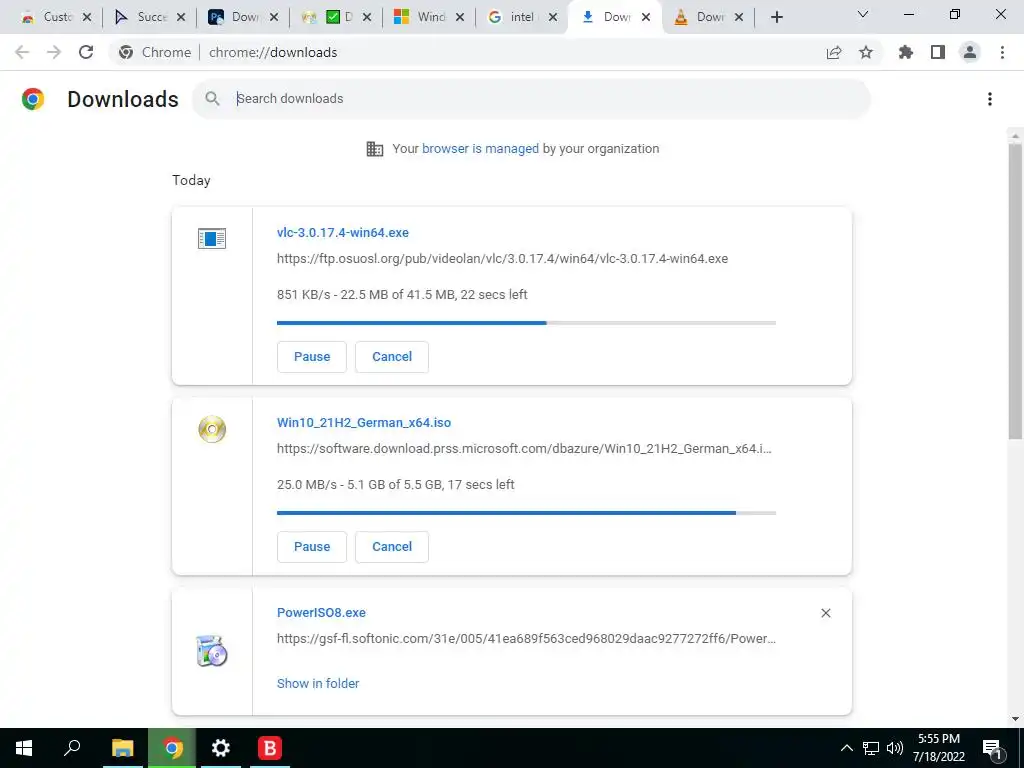Click the page vertical scrollbar thumb
The height and width of the screenshot is (768, 1024).
pyautogui.click(x=1015, y=291)
